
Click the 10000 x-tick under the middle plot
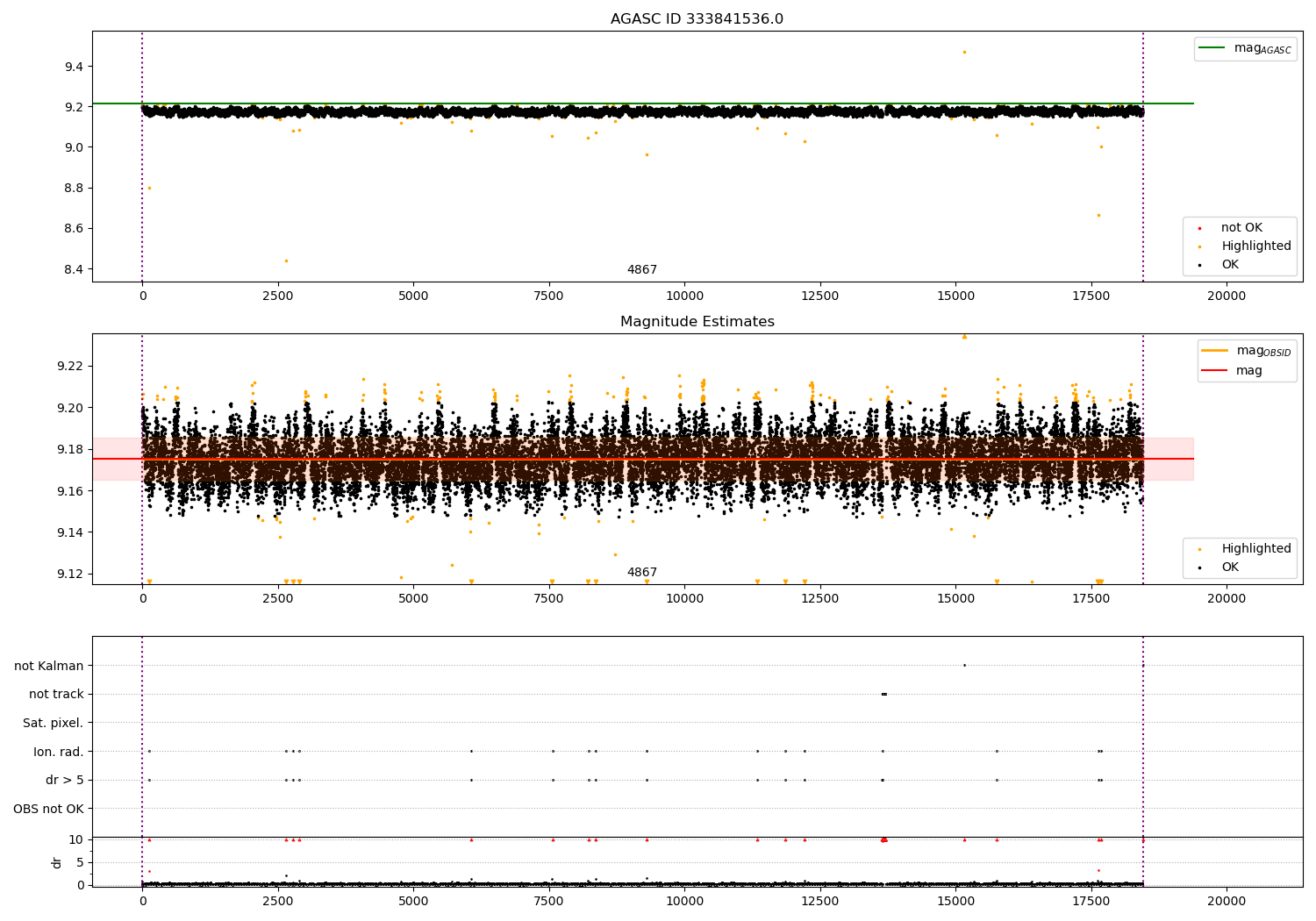point(684,599)
